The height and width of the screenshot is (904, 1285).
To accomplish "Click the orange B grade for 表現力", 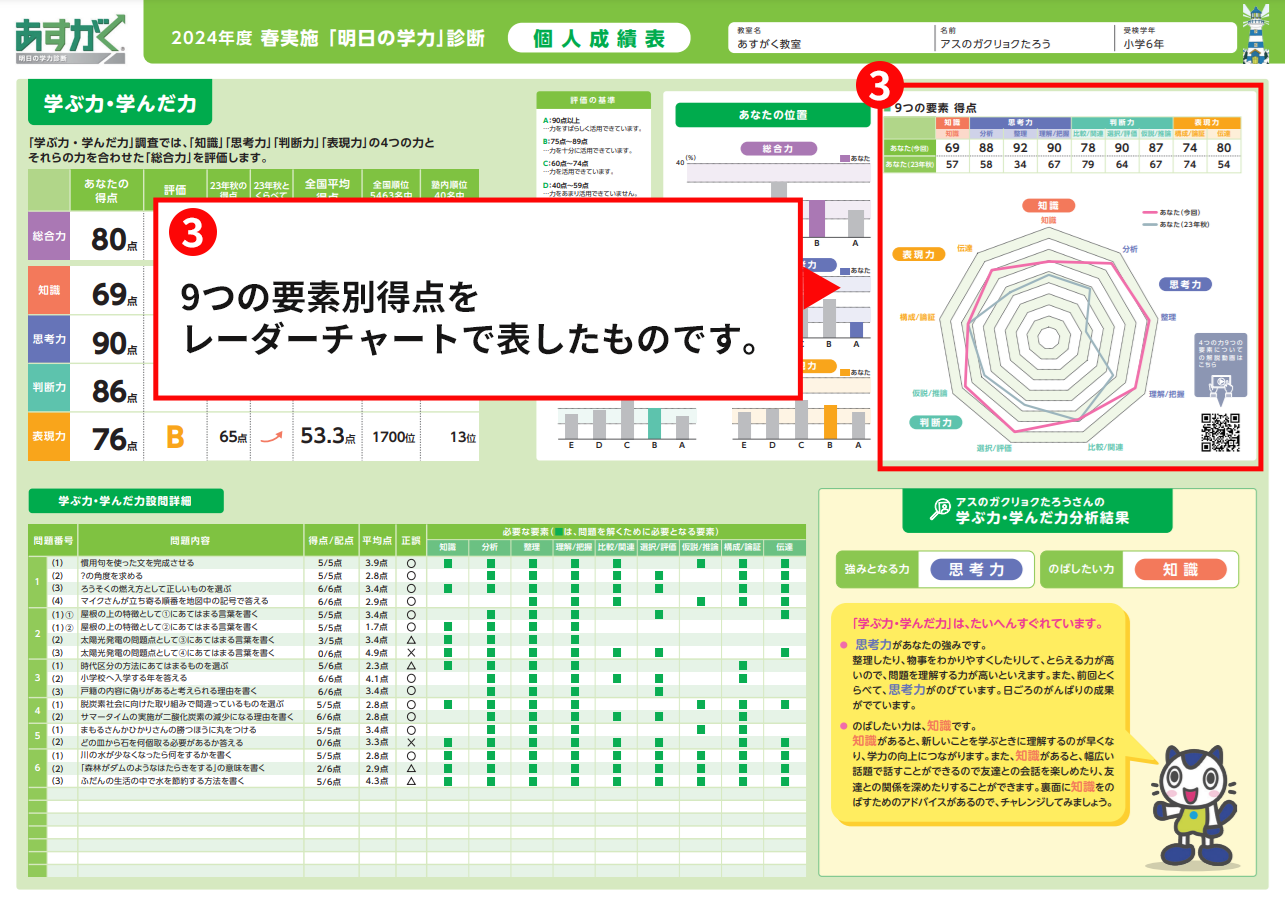I will coord(175,437).
